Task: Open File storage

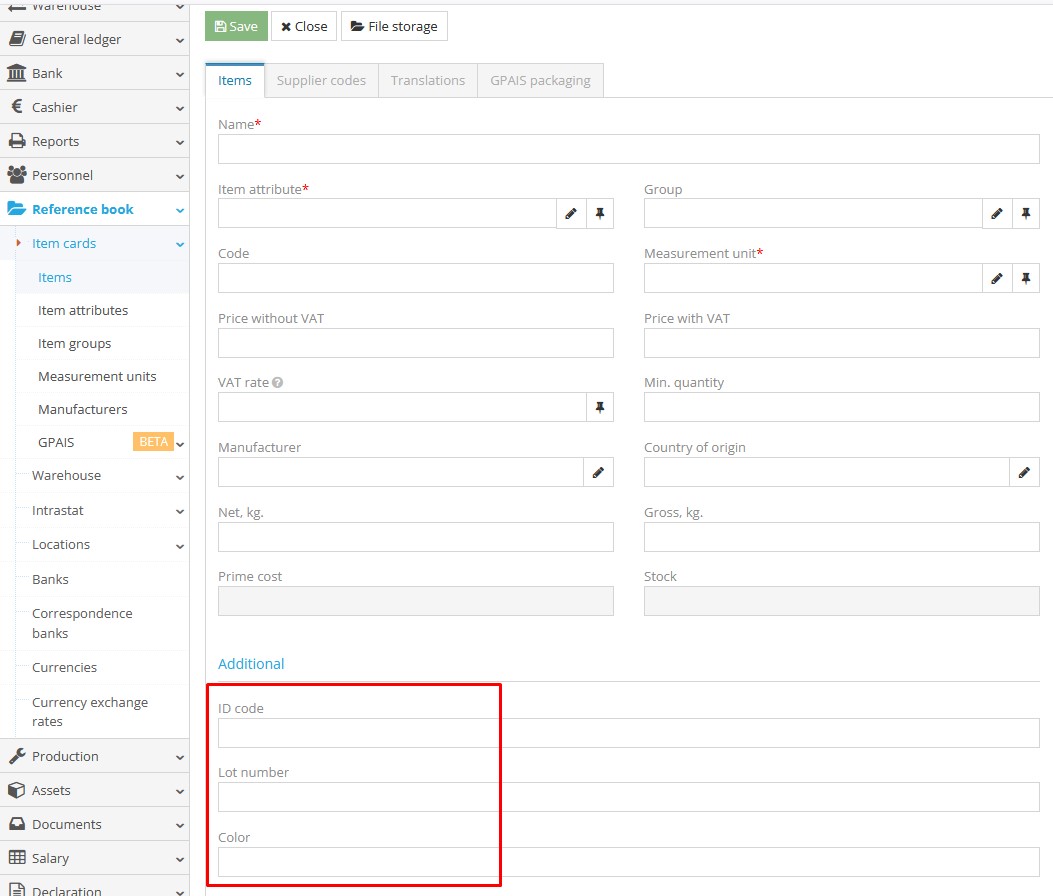Action: click(x=394, y=26)
